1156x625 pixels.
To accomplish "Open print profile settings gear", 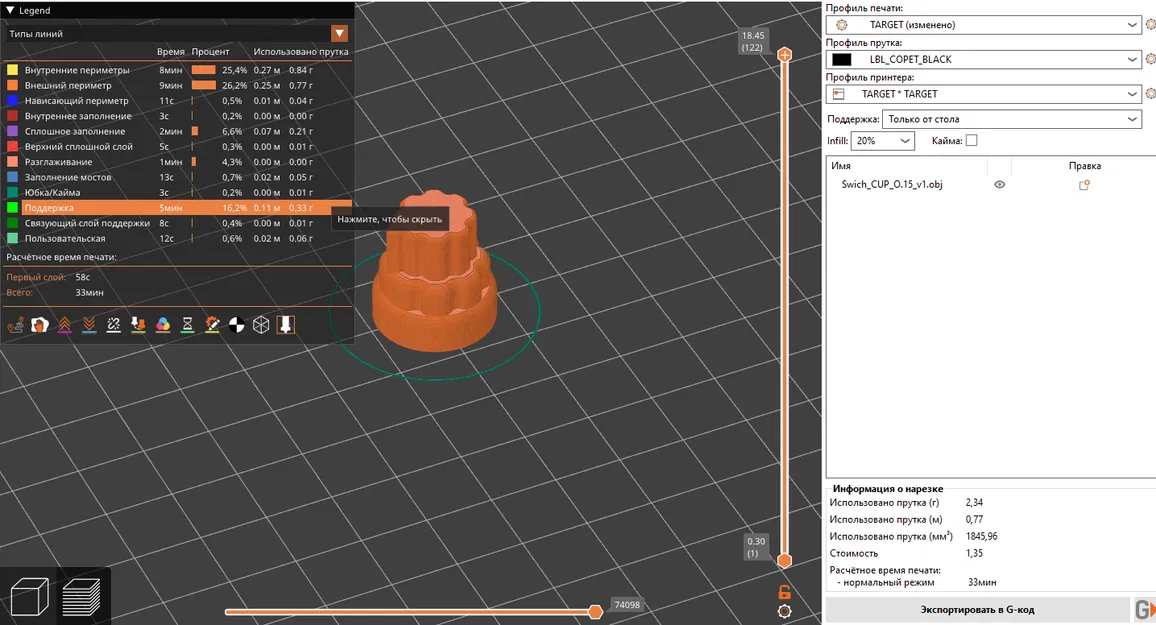I will click(1150, 24).
